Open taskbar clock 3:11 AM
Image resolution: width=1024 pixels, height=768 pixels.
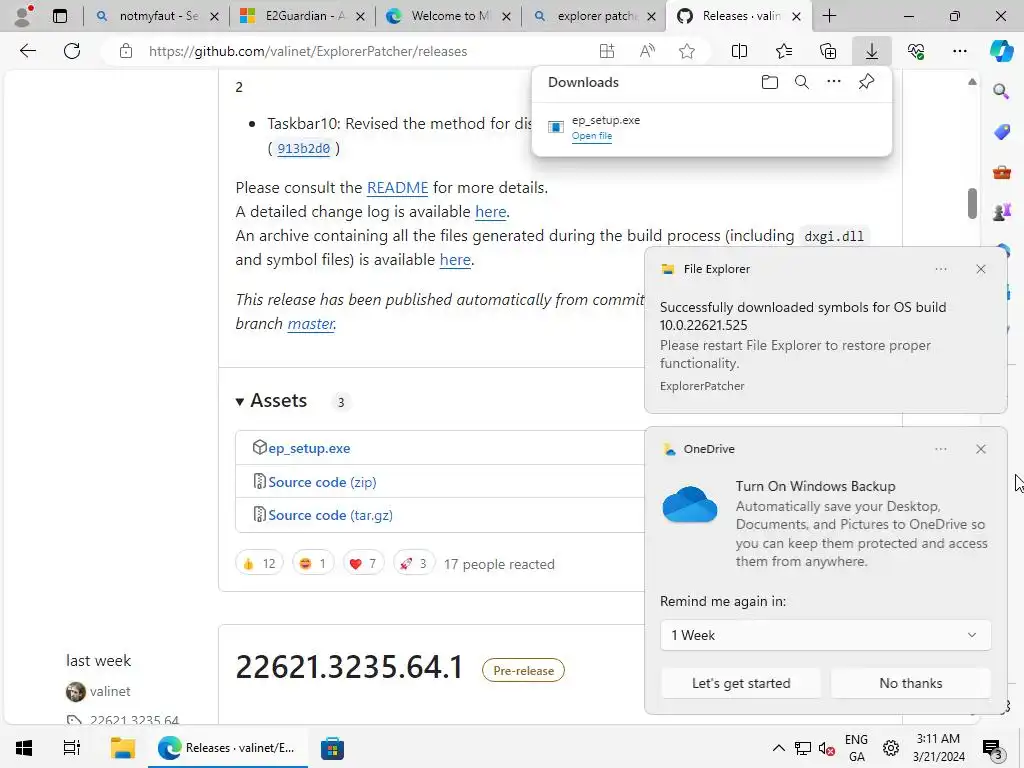(938, 748)
